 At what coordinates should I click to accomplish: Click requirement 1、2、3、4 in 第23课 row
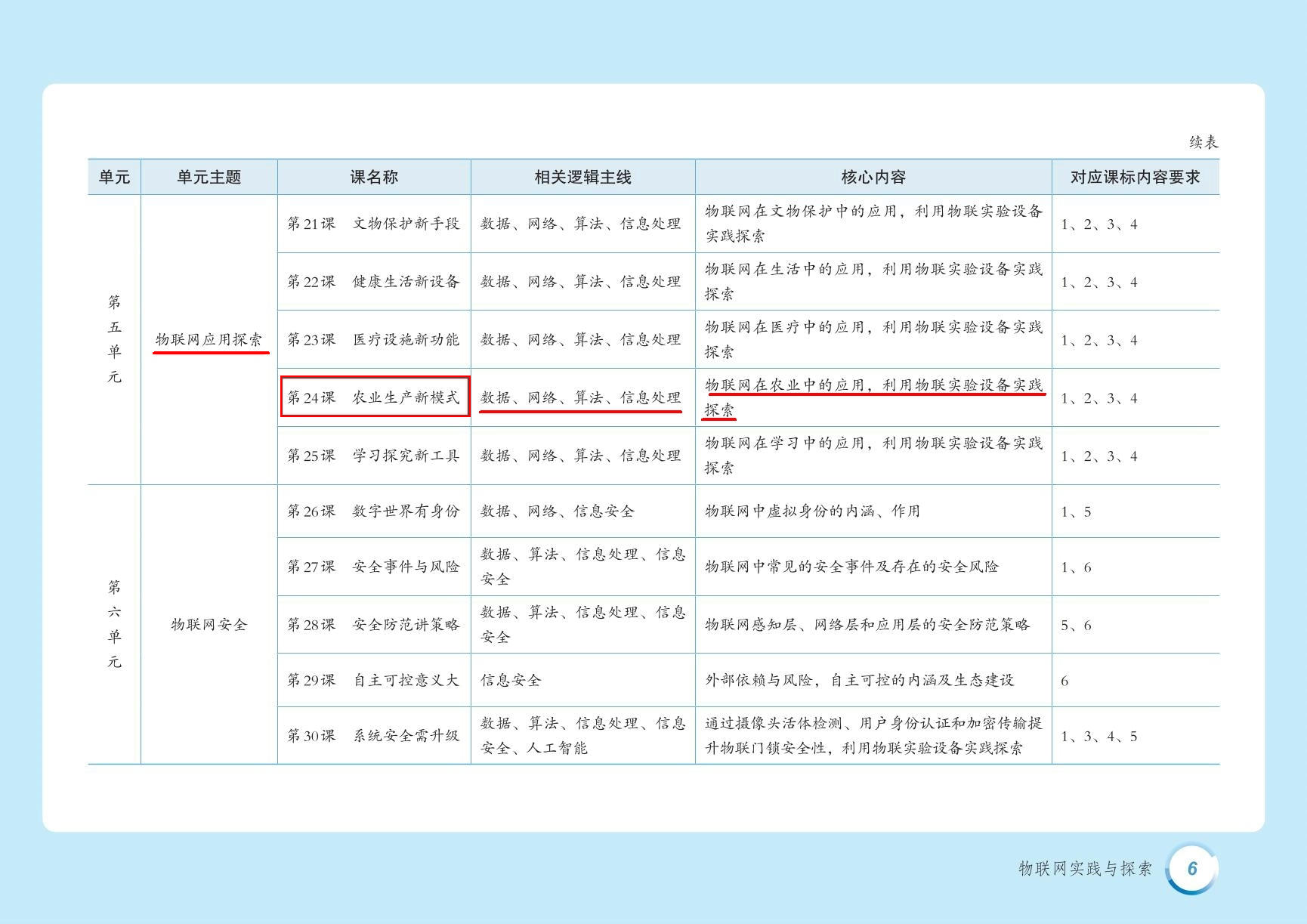(1099, 341)
